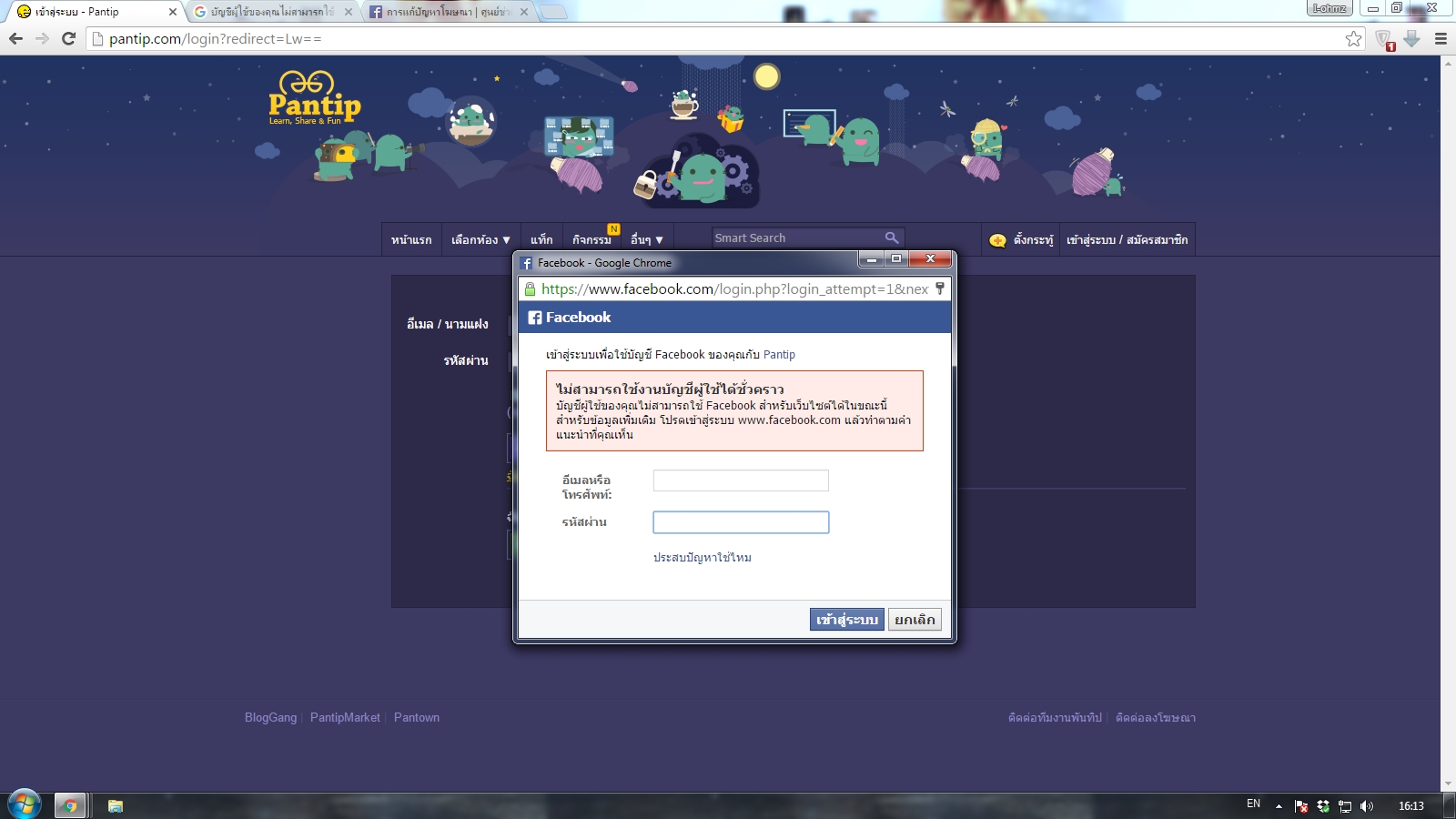The width and height of the screenshot is (1456, 819).
Task: Open the แท็ก menu item
Action: (541, 239)
